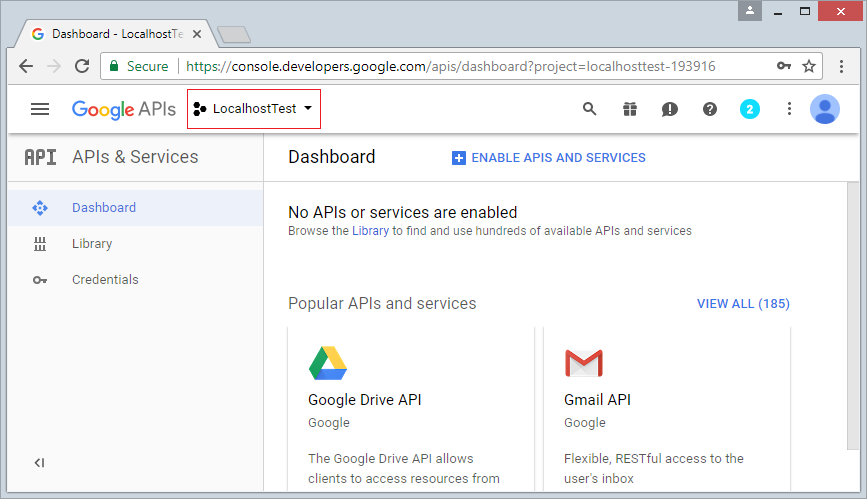Click the Google APIs logo

click(x=124, y=109)
